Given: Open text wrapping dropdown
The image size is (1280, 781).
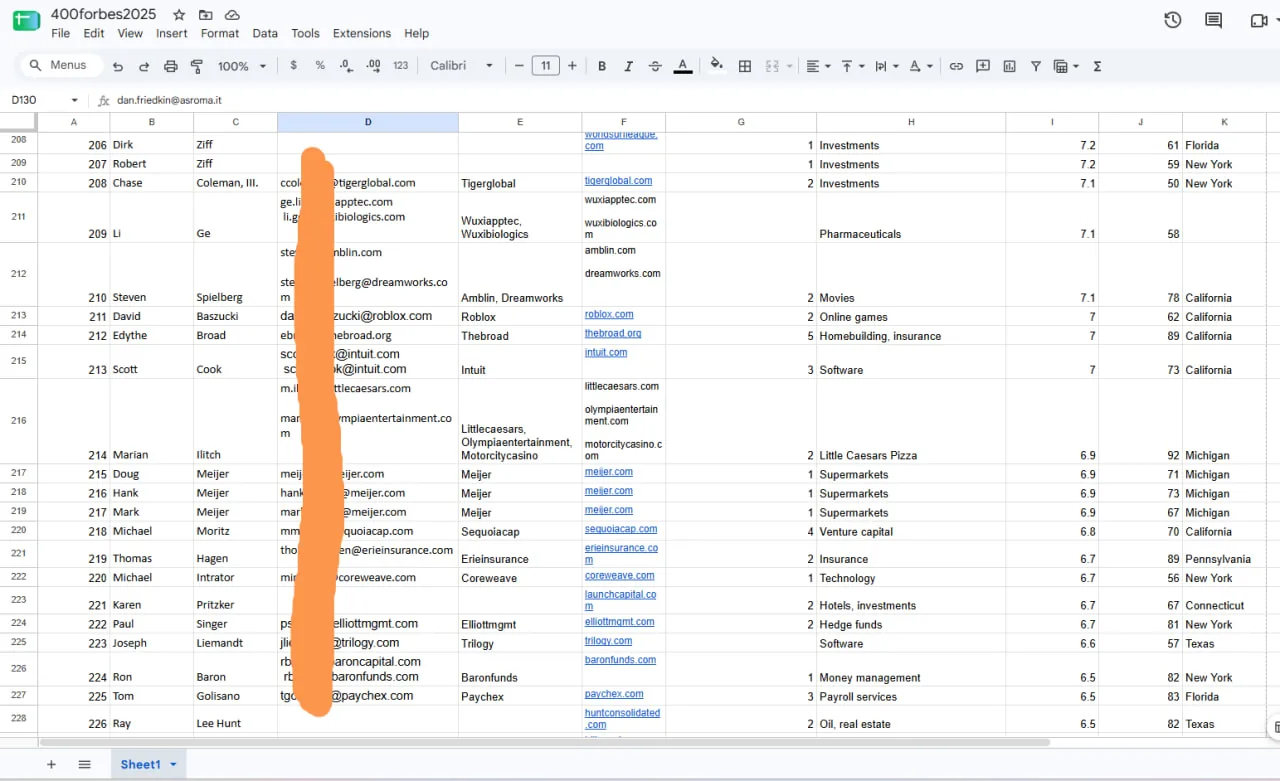Looking at the screenshot, I should pos(886,66).
